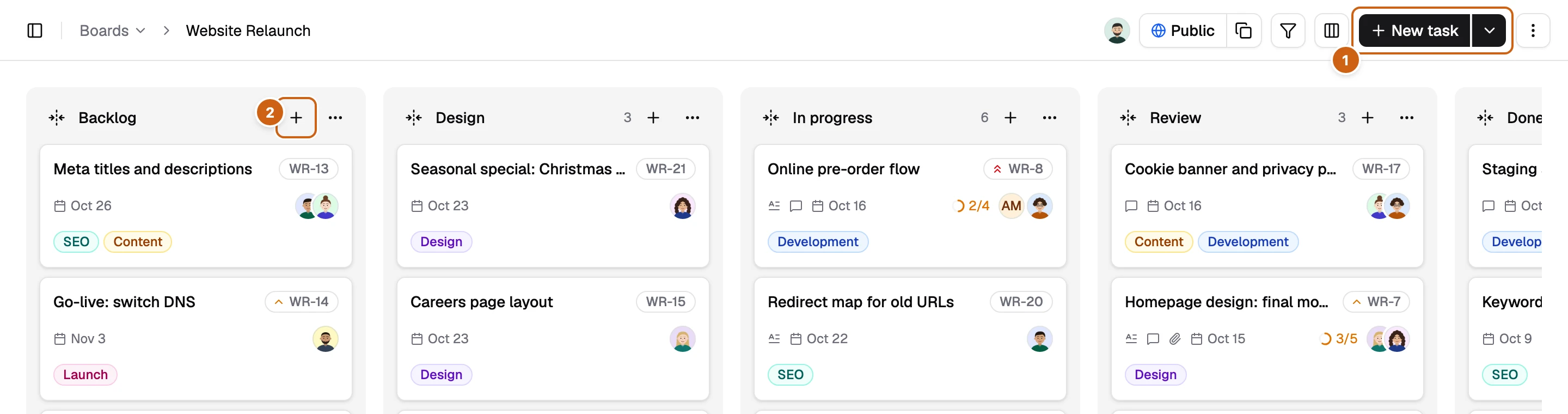
Task: Add a task to Backlog column
Action: pos(296,118)
